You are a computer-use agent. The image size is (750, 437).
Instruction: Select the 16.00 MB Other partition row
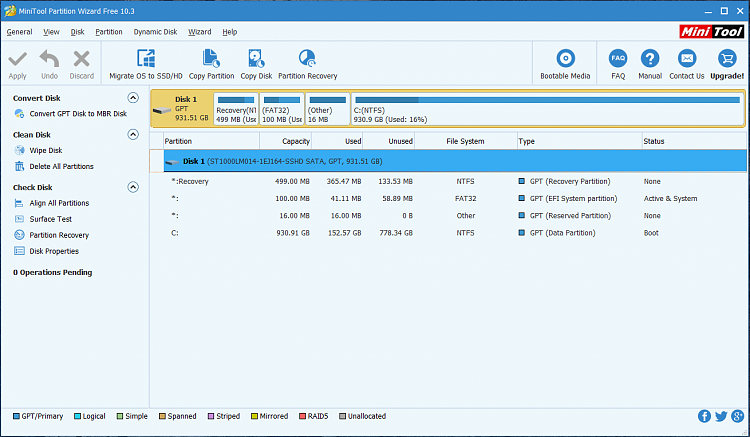point(455,216)
